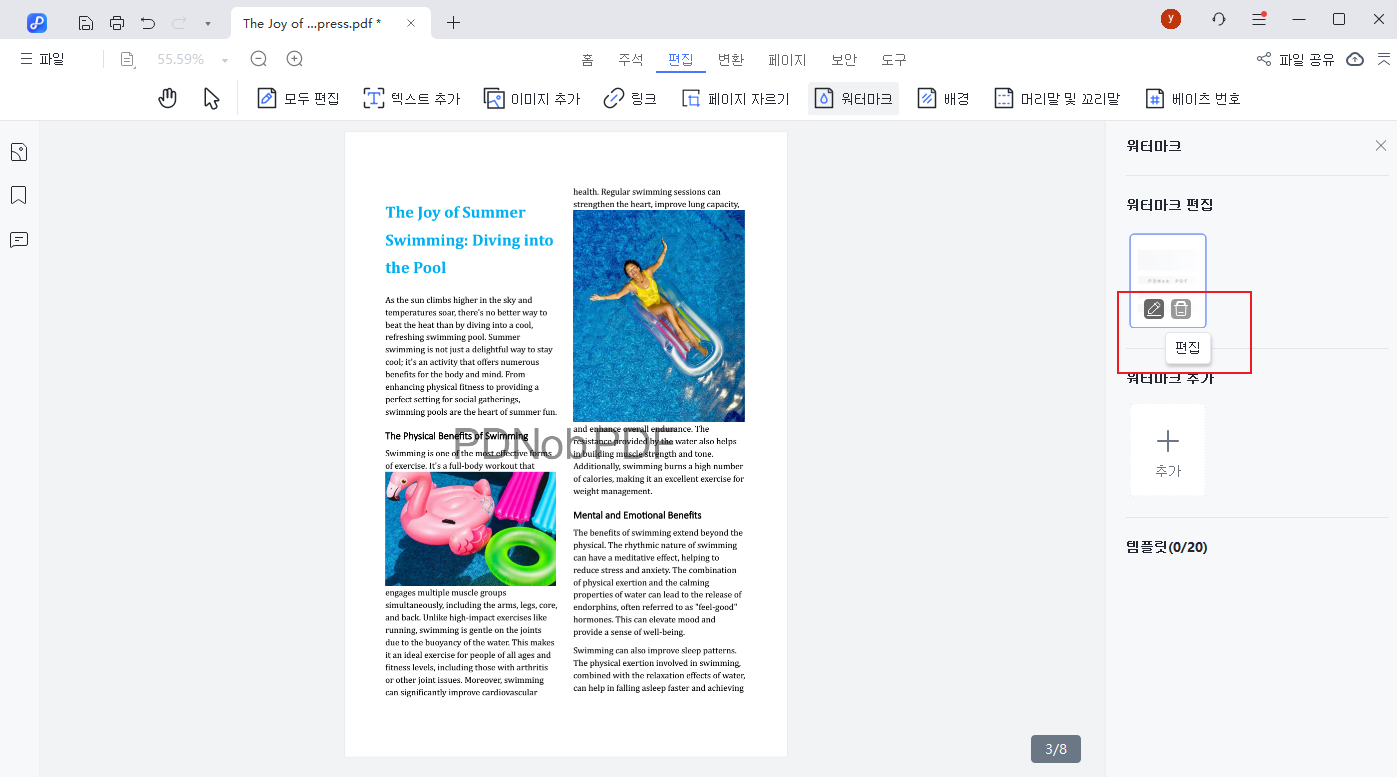Close the 워터마크 side panel
Viewport: 1397px width, 777px height.
point(1380,146)
